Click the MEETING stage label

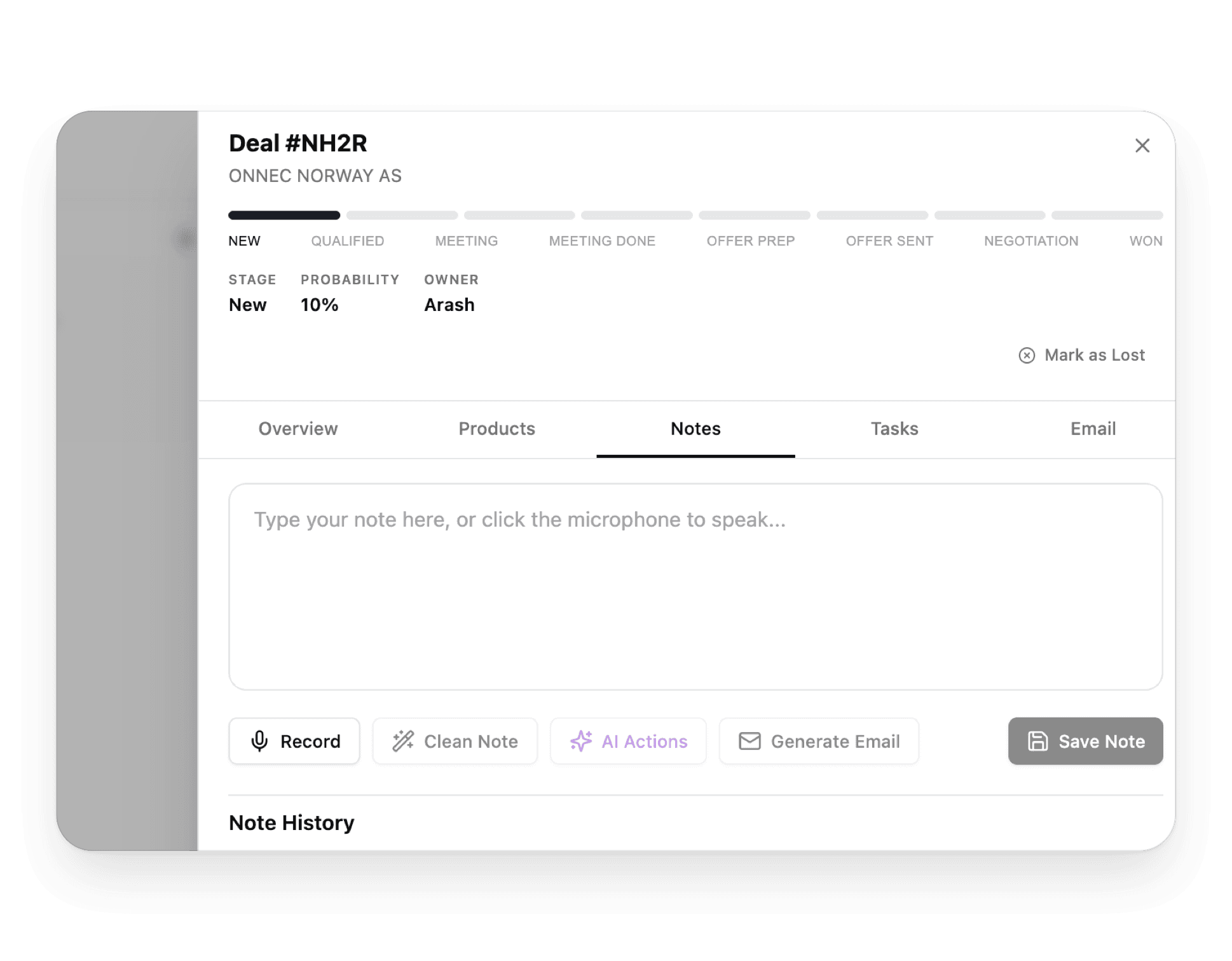(467, 241)
